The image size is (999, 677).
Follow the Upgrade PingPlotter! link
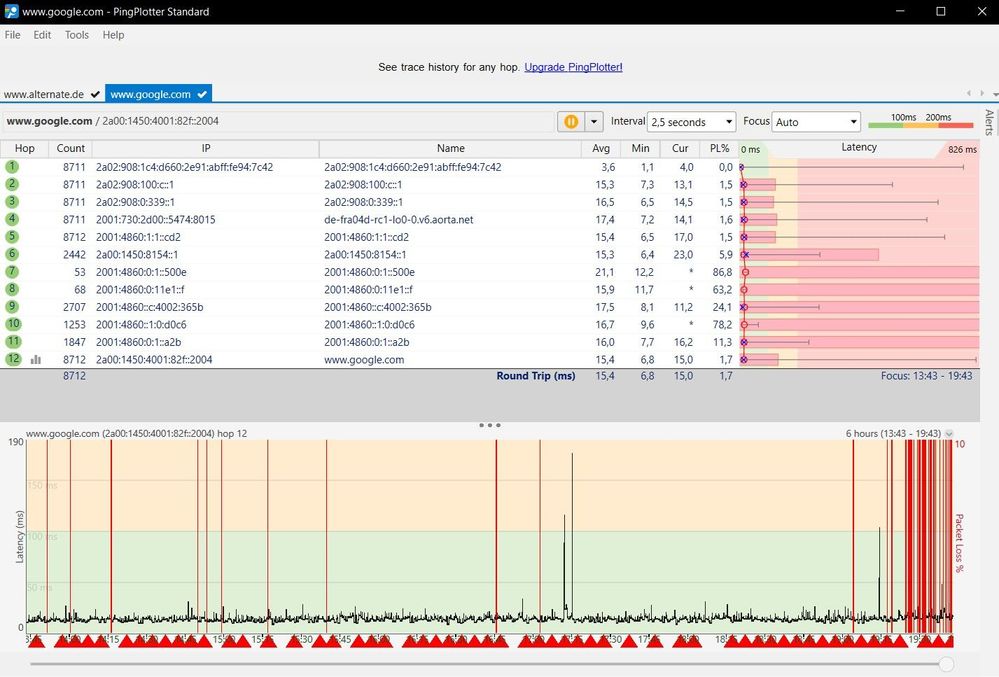[x=573, y=67]
